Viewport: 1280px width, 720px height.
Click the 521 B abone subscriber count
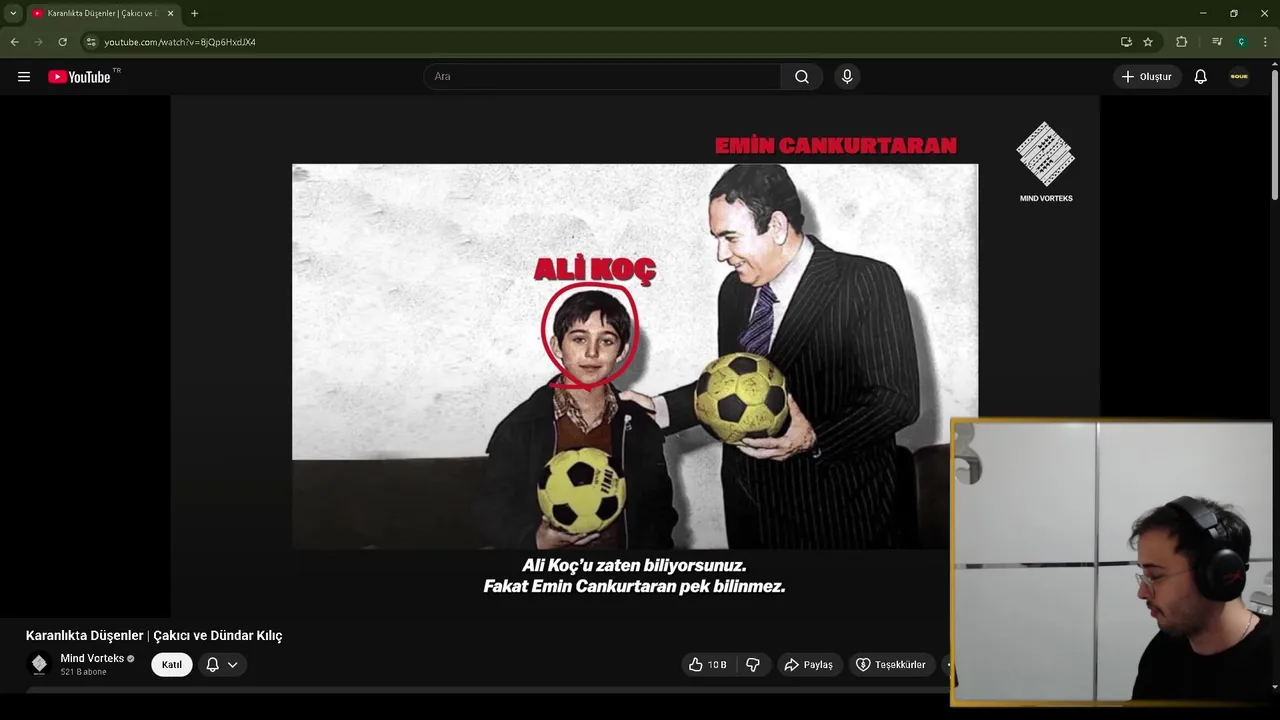coord(83,672)
